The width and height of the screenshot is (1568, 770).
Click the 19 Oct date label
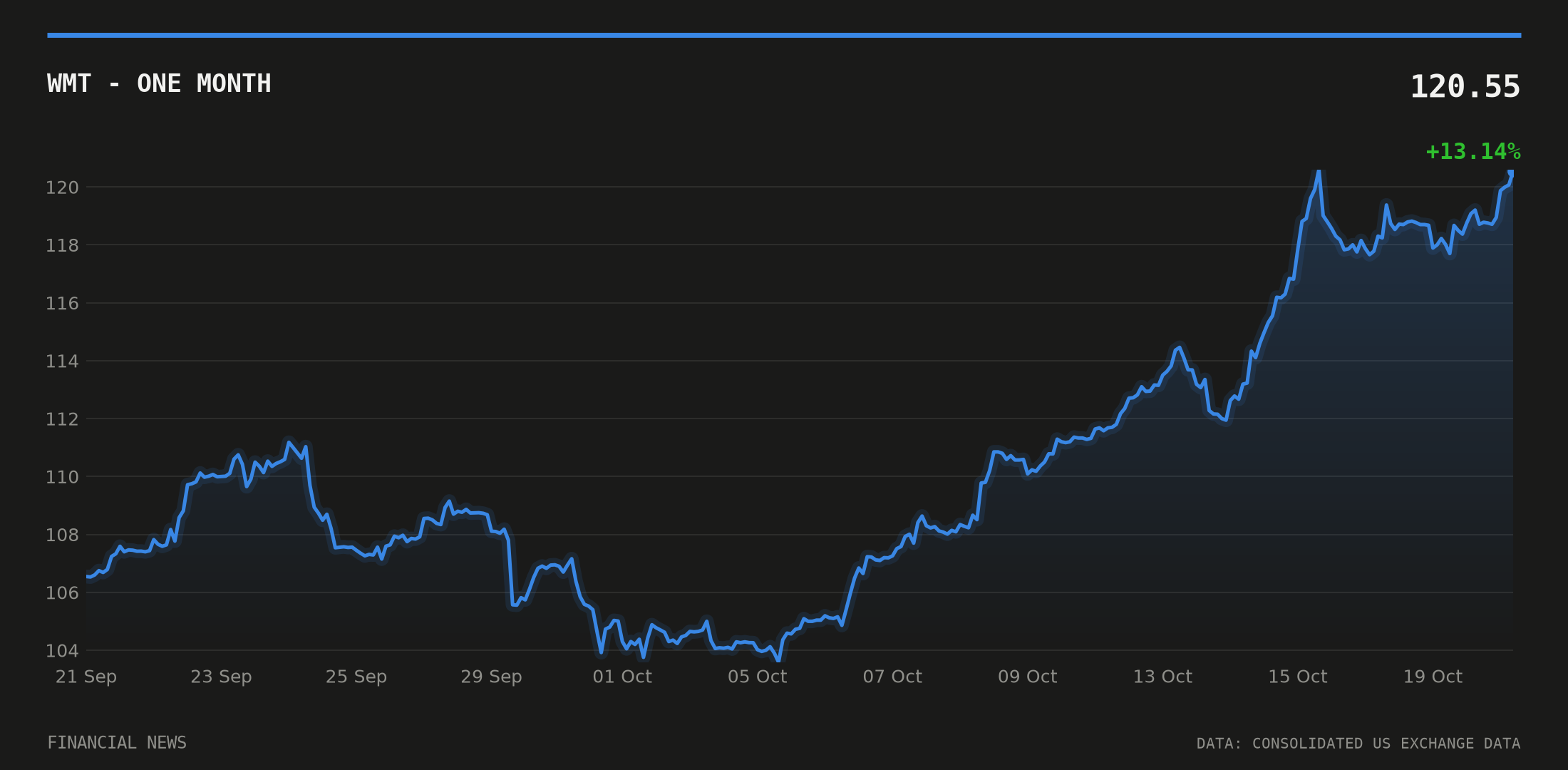1433,677
